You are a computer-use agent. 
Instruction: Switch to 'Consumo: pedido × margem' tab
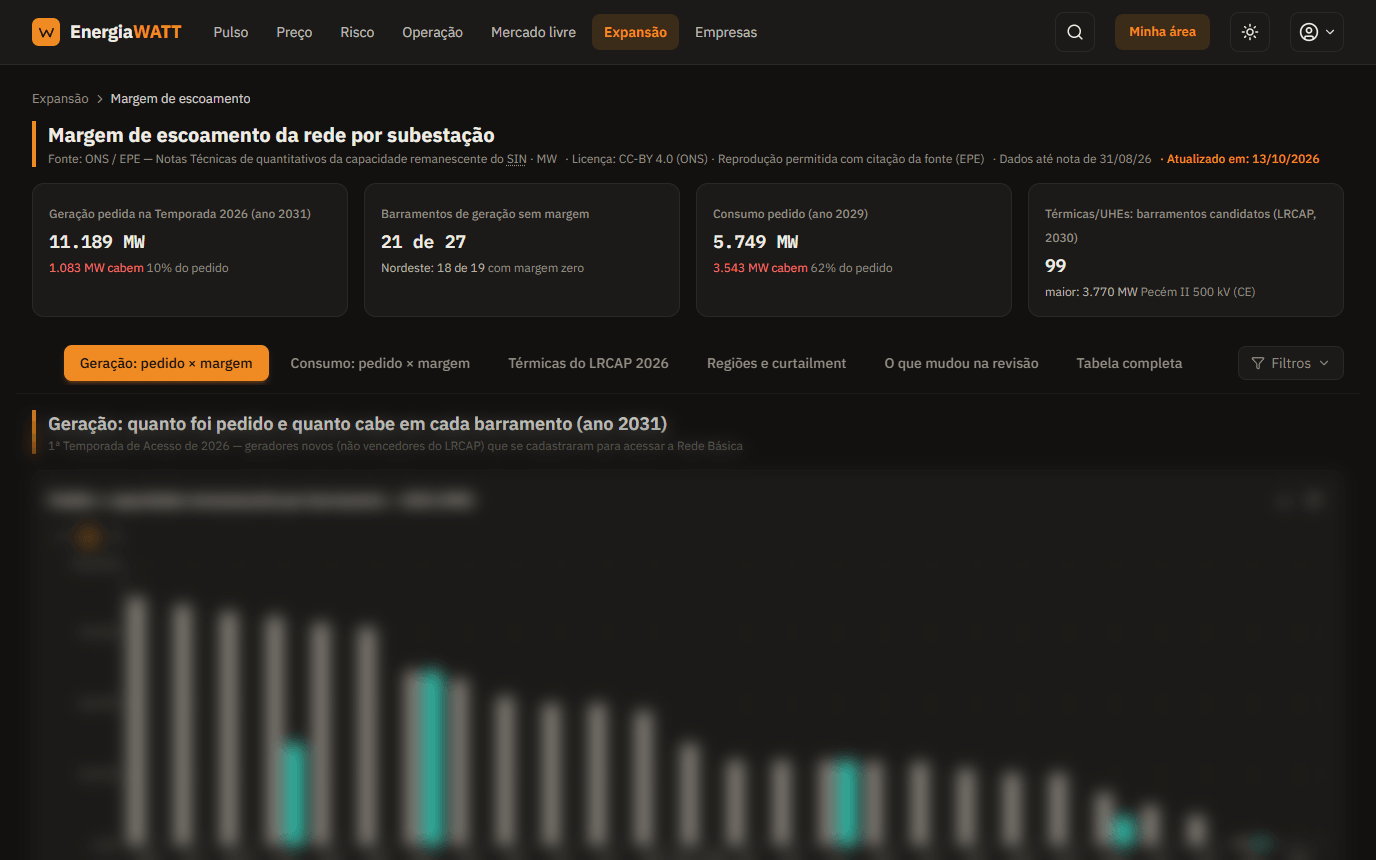(x=380, y=363)
